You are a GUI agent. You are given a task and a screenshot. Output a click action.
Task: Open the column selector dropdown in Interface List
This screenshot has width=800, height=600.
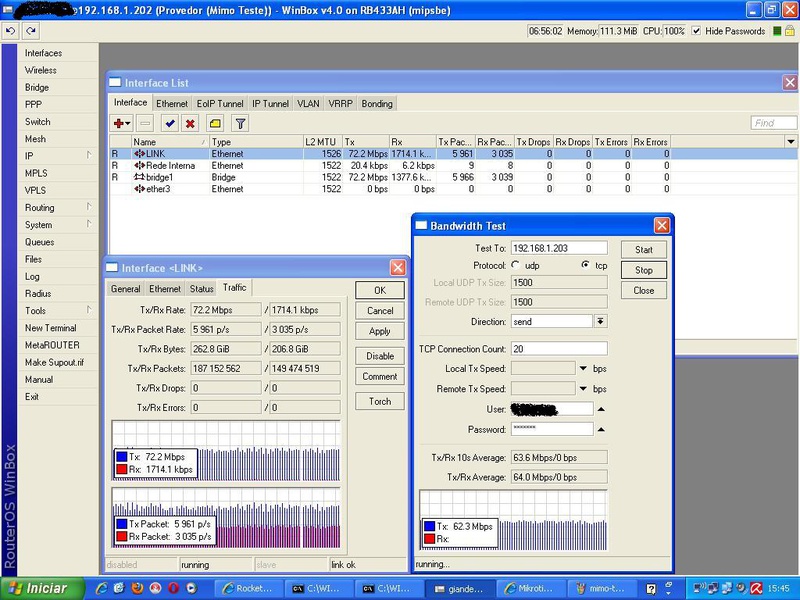(790, 142)
